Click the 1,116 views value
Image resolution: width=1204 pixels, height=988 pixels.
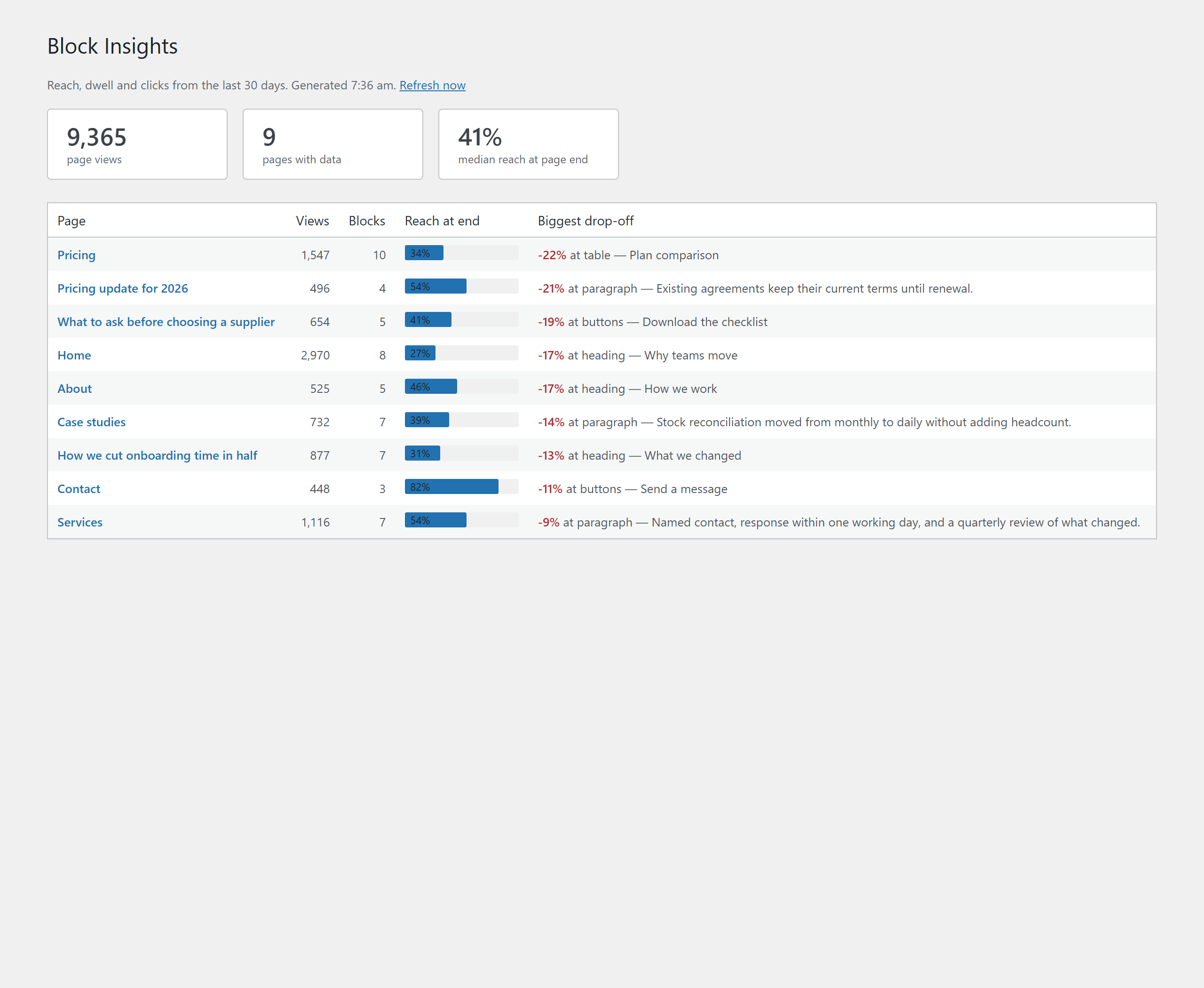pyautogui.click(x=315, y=522)
